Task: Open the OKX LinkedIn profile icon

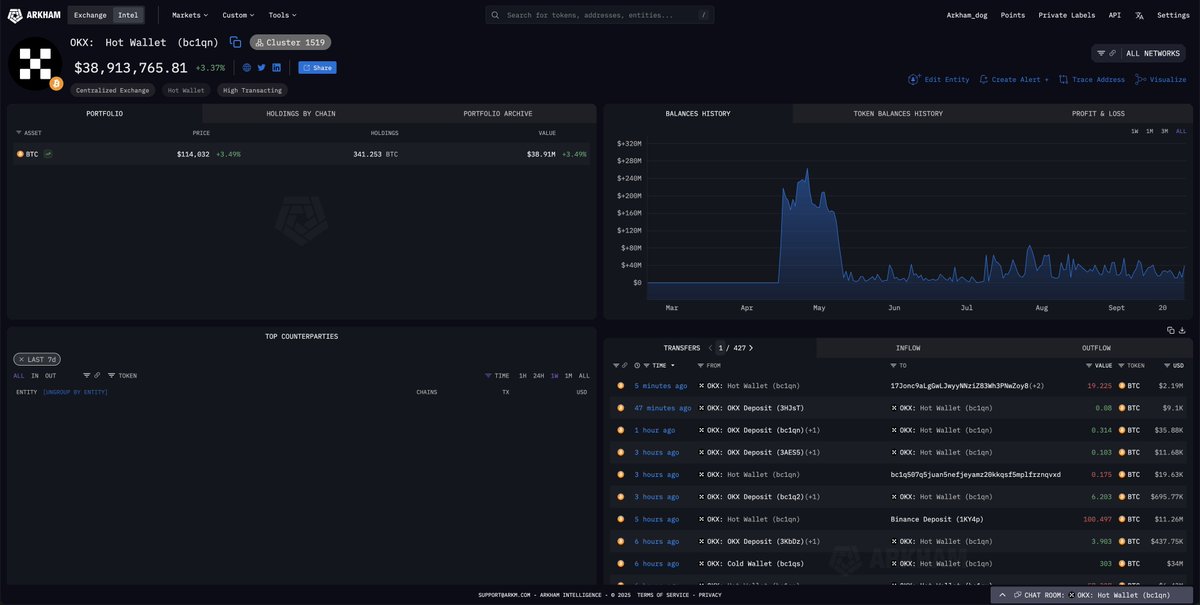Action: pos(277,68)
